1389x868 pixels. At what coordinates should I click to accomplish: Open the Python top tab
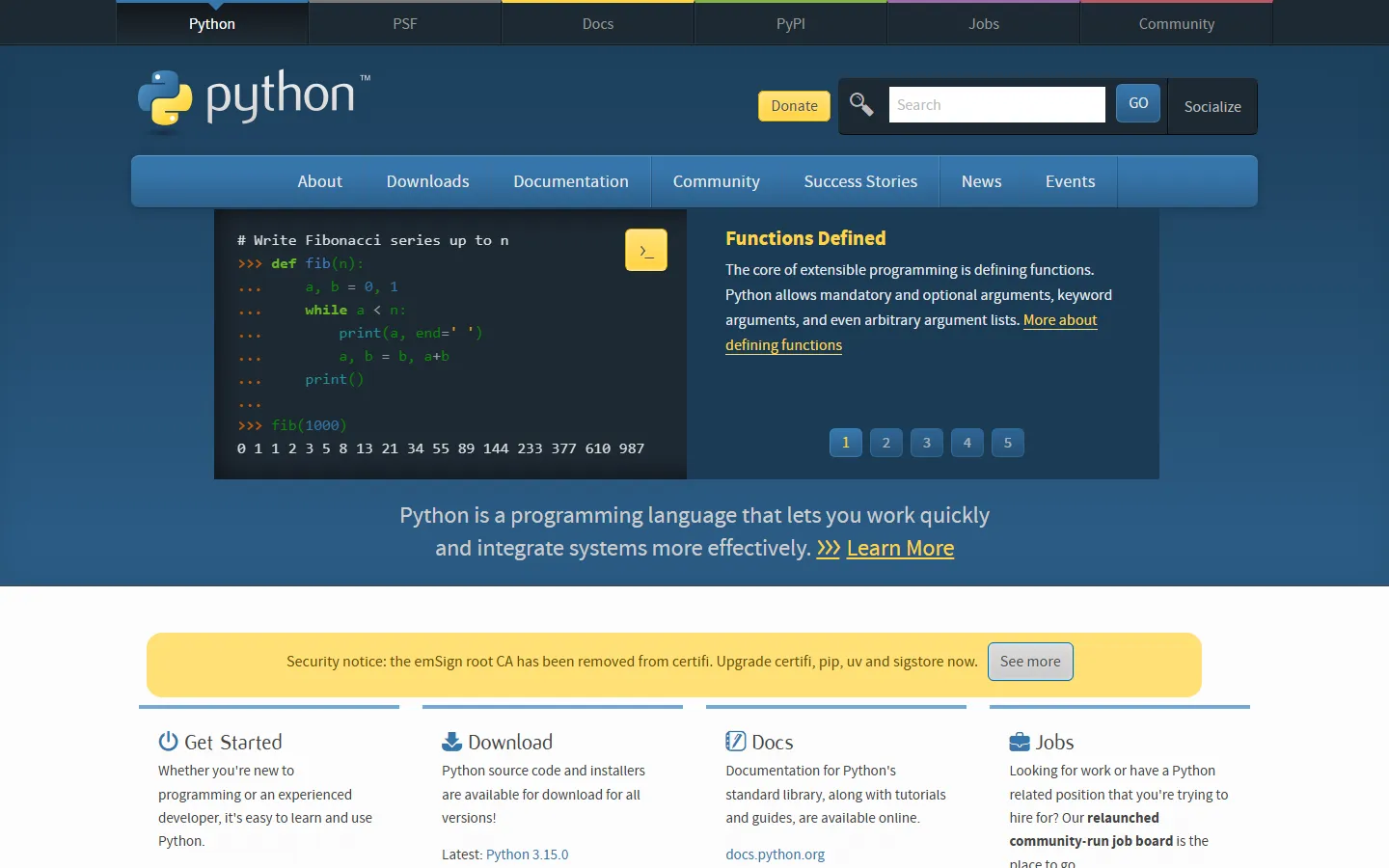212,23
